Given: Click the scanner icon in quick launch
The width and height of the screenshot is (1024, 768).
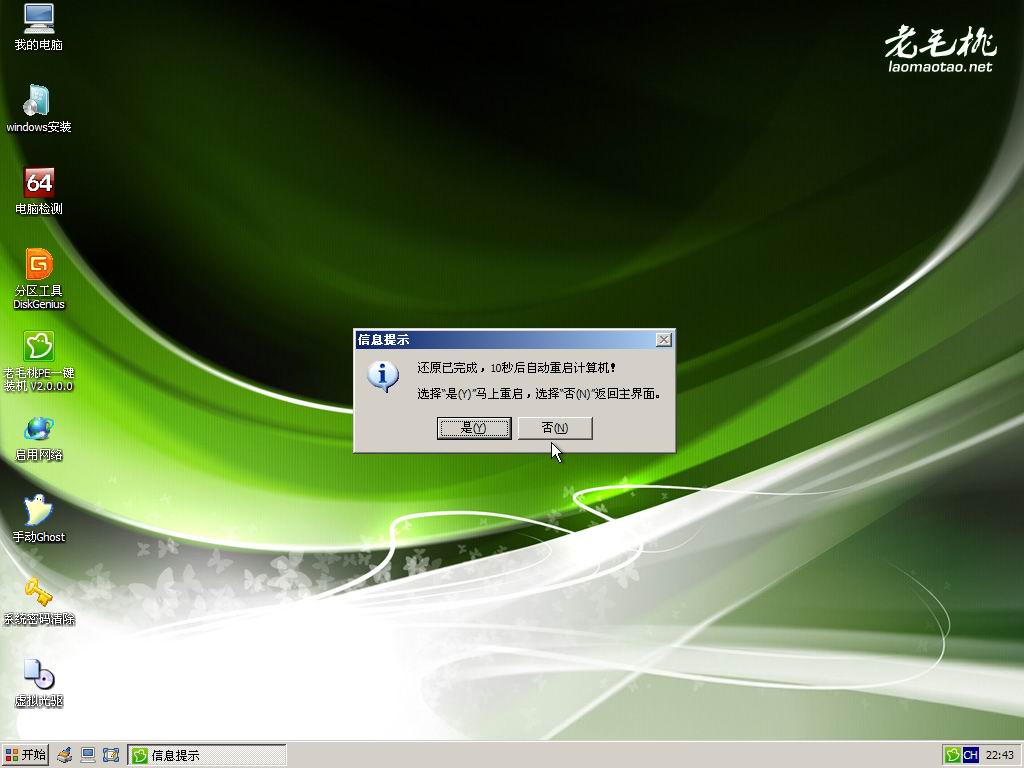Looking at the screenshot, I should pos(65,755).
